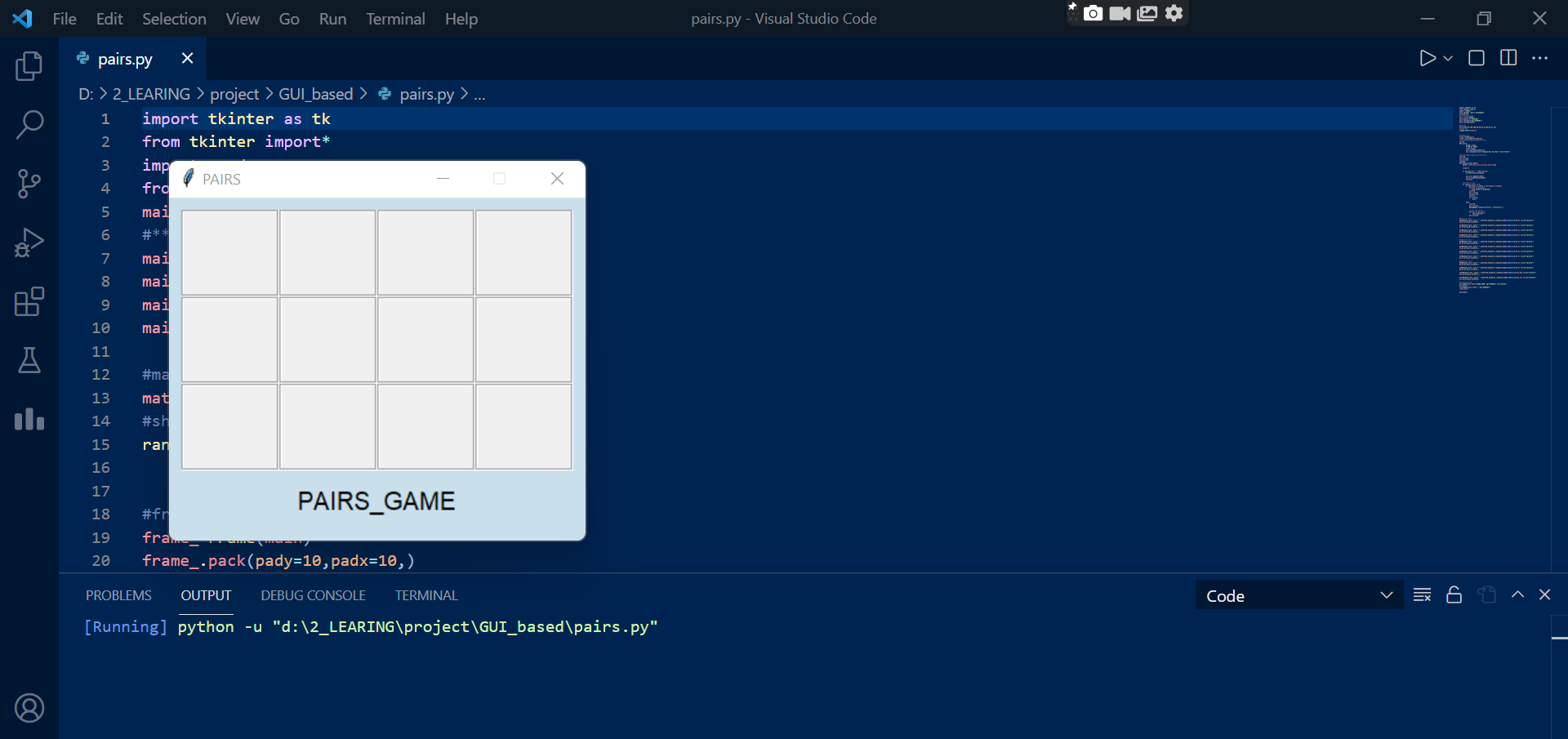Toggle auto-scrolling lock in the Output panel
The width and height of the screenshot is (1568, 739).
1454,594
